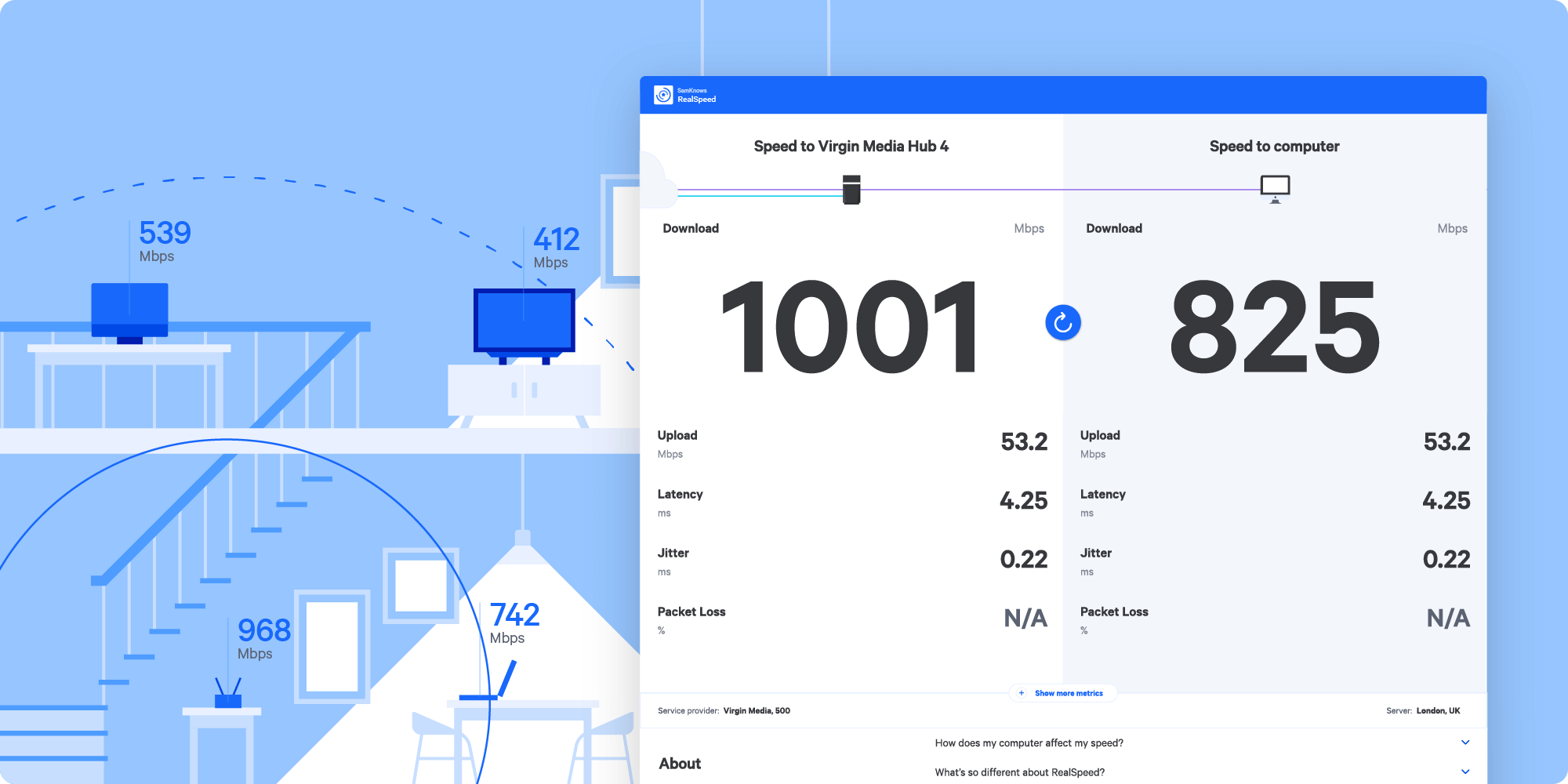1568x784 pixels.
Task: Click the laptop on the table illustration
Action: pos(488,681)
